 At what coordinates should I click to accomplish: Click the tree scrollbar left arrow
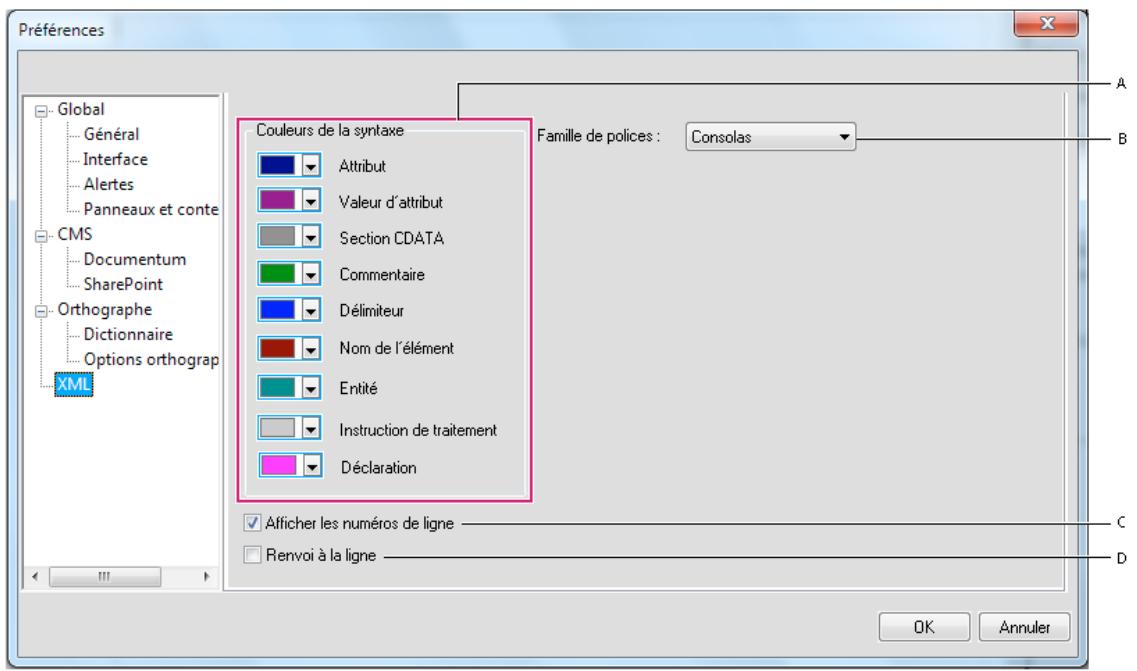pyautogui.click(x=36, y=577)
